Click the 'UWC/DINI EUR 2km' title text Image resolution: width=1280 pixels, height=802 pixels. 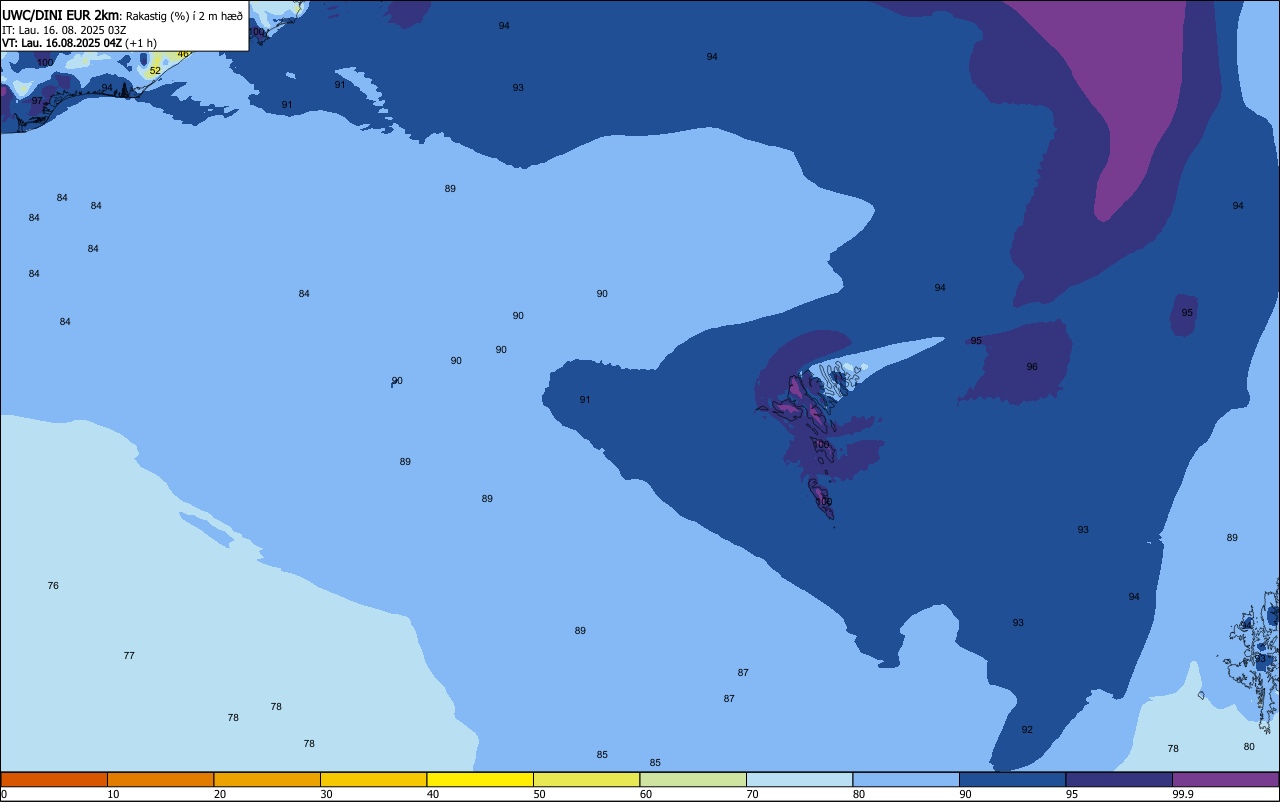(x=61, y=15)
